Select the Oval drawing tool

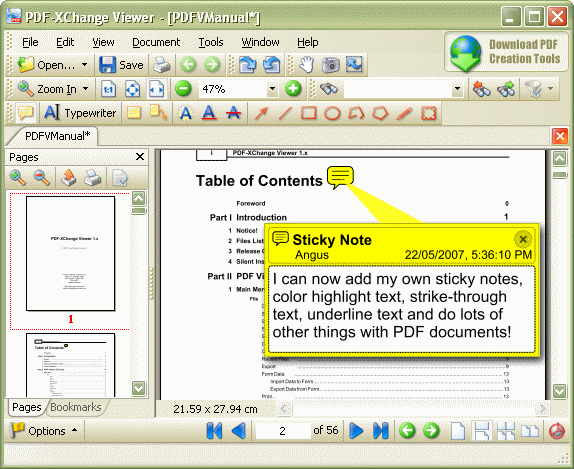tap(332, 113)
